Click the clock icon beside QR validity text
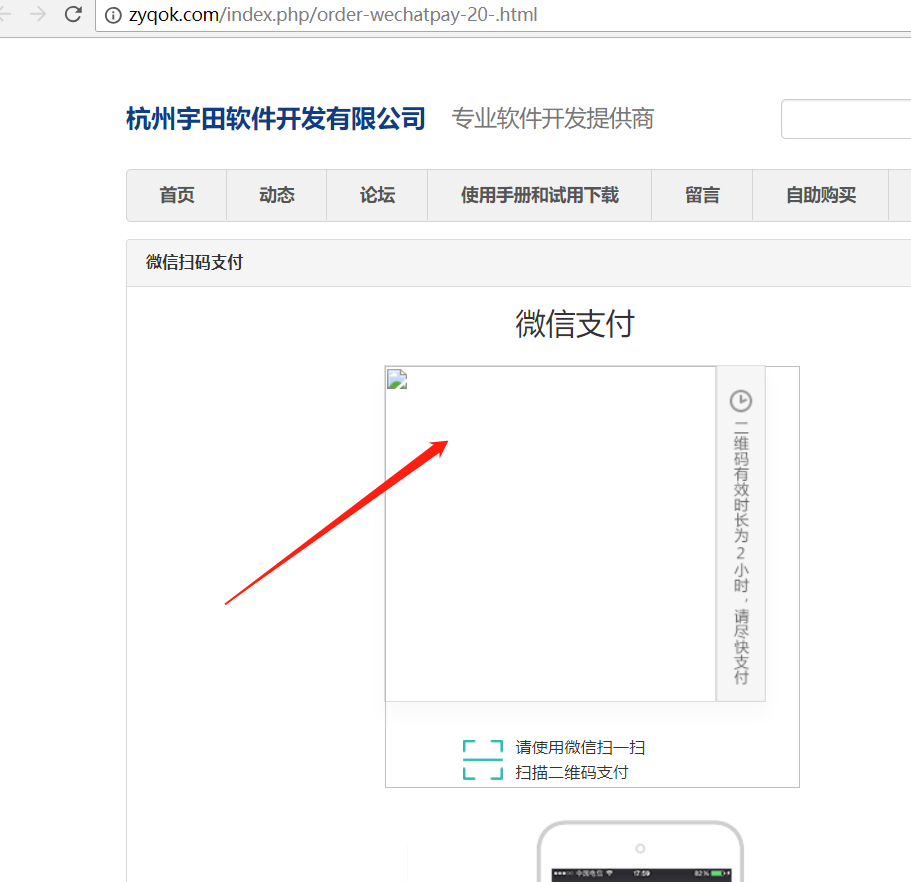Screen dimensions: 911x882 tap(741, 401)
